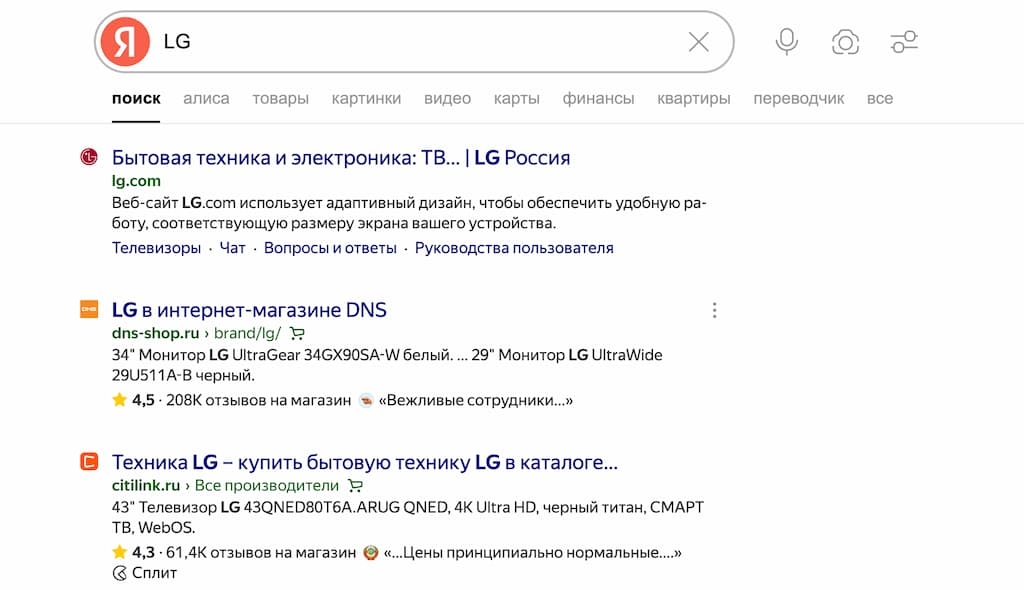Click the DNS shop favicon
The image size is (1024, 590).
coord(89,310)
